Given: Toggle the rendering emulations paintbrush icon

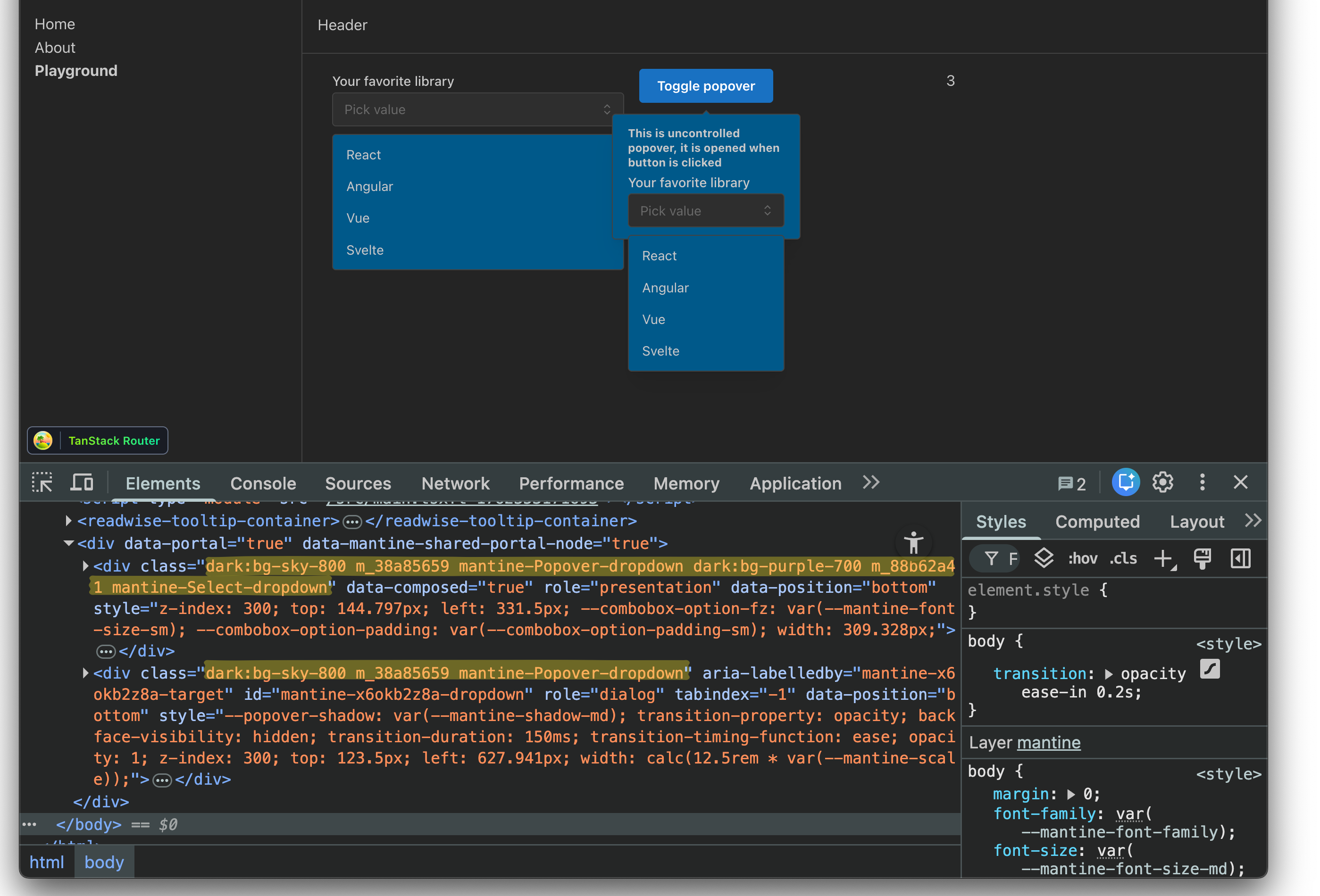Looking at the screenshot, I should 1202,559.
